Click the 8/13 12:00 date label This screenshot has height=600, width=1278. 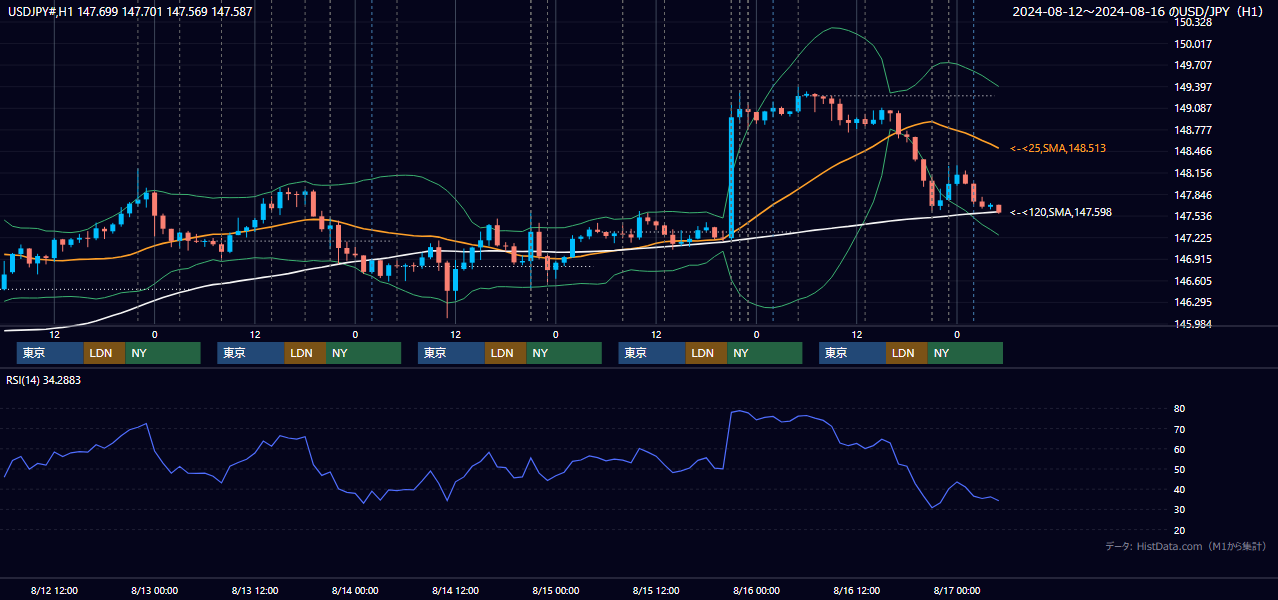pyautogui.click(x=255, y=591)
